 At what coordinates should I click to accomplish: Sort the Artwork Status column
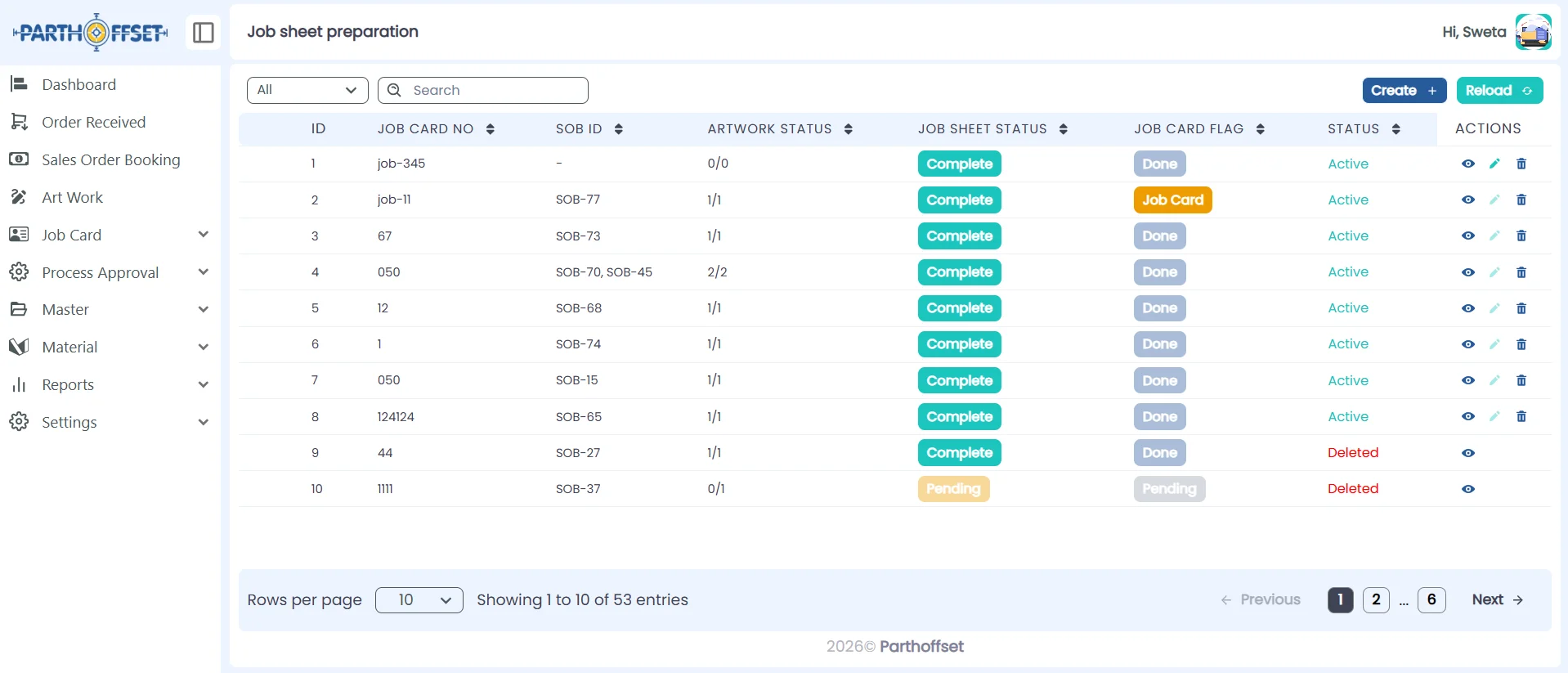pyautogui.click(x=848, y=129)
